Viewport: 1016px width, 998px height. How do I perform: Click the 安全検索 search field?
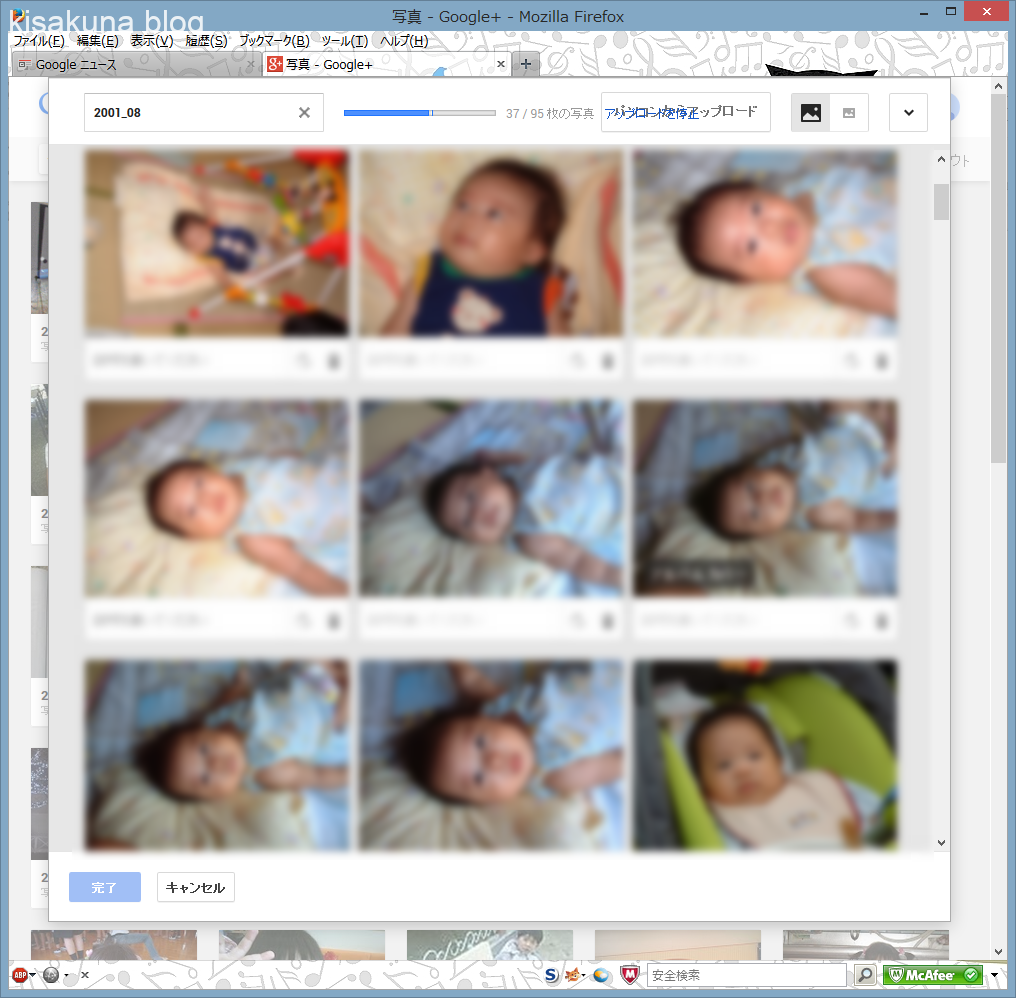[x=745, y=975]
